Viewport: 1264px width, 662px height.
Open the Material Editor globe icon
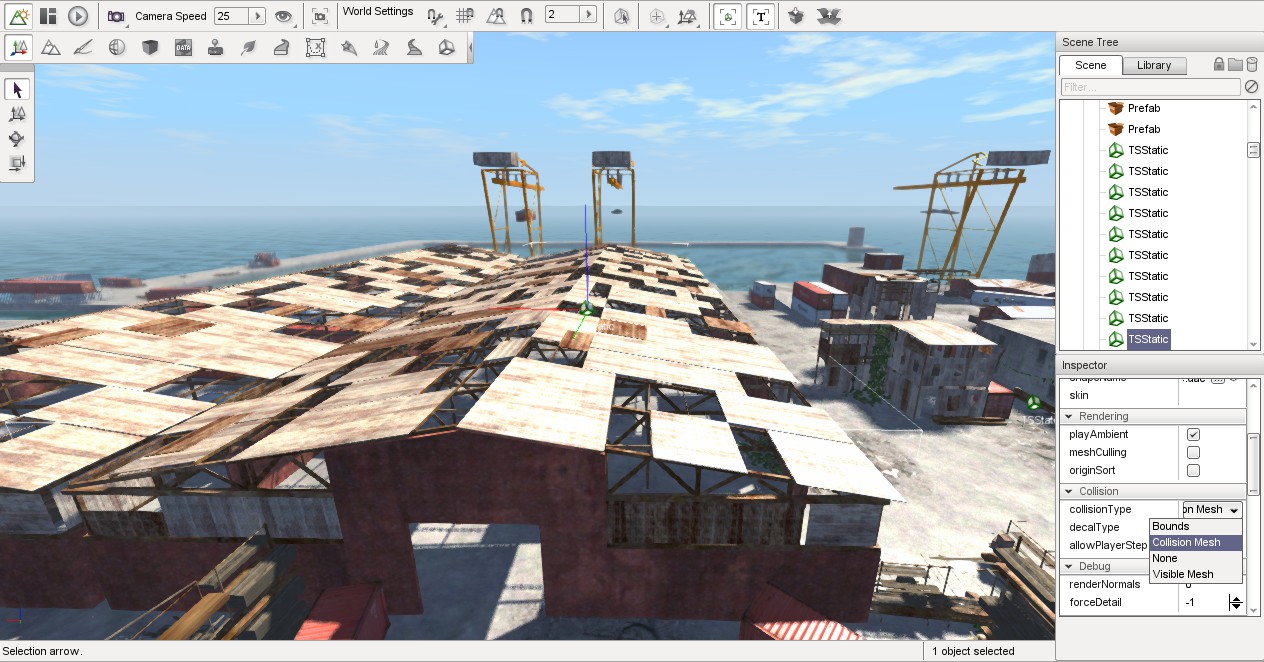(x=117, y=47)
